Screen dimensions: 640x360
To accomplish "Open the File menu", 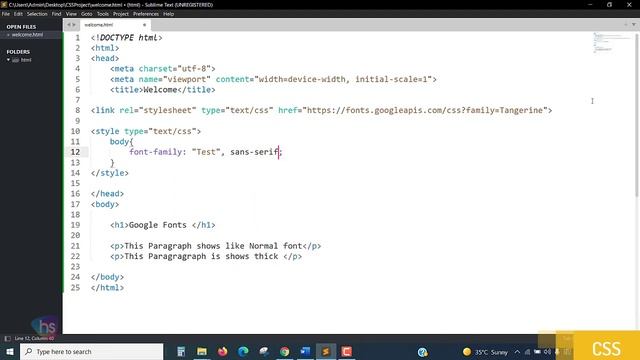I will click(x=6, y=14).
